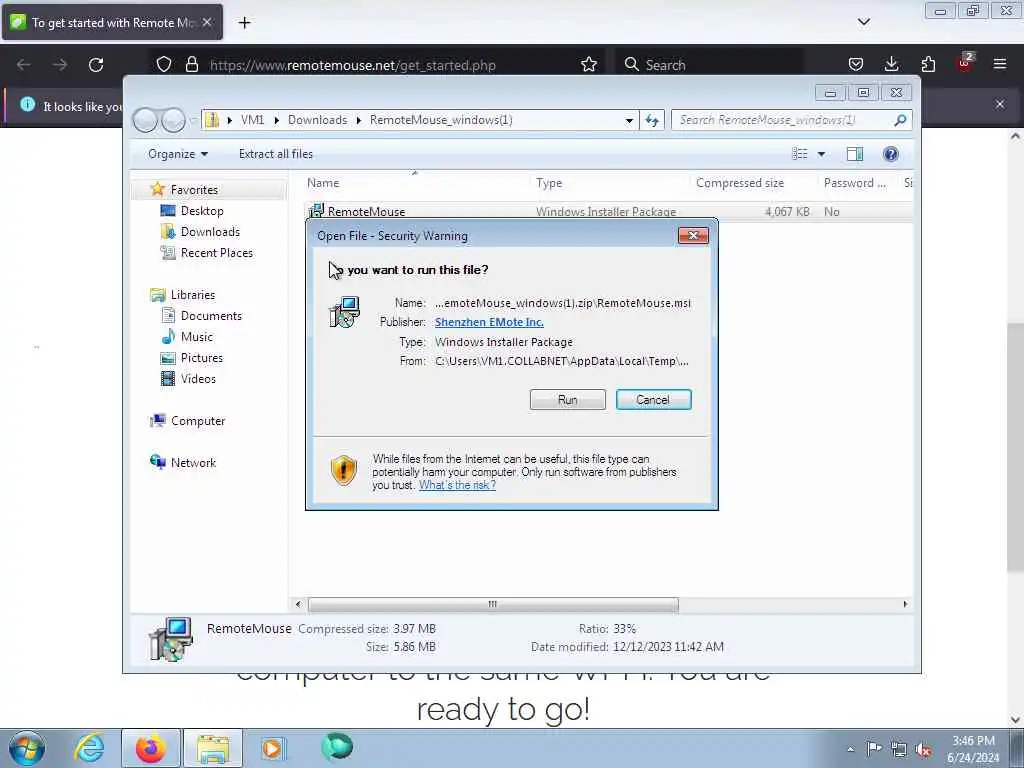Click the Firefox tracking protection shield icon
This screenshot has height=768, width=1024.
point(164,65)
